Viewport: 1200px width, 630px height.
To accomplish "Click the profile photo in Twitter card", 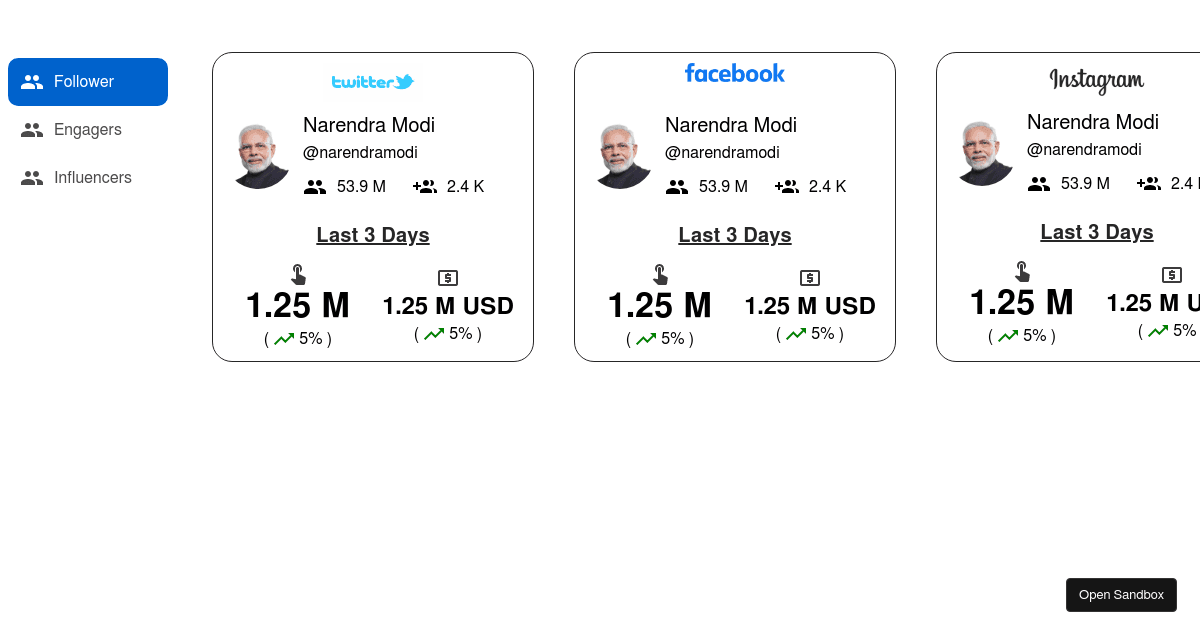I will click(x=260, y=156).
